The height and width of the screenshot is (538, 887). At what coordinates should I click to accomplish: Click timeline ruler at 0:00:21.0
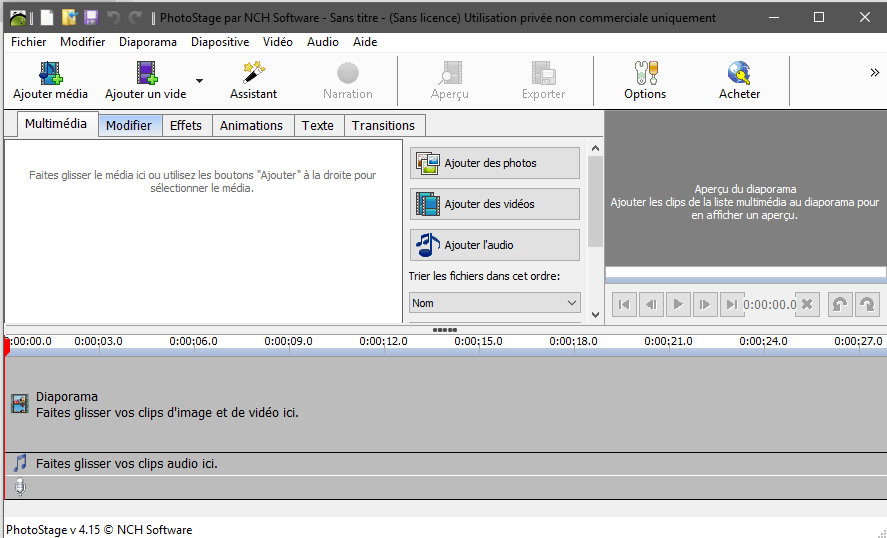(x=669, y=342)
